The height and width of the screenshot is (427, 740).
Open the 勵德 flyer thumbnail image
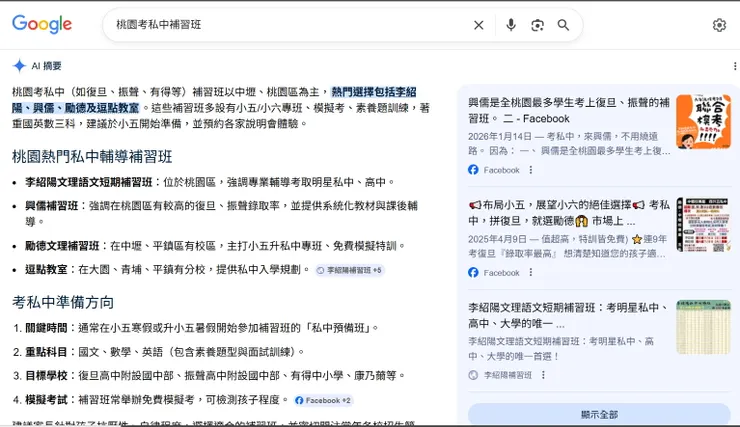tap(703, 225)
